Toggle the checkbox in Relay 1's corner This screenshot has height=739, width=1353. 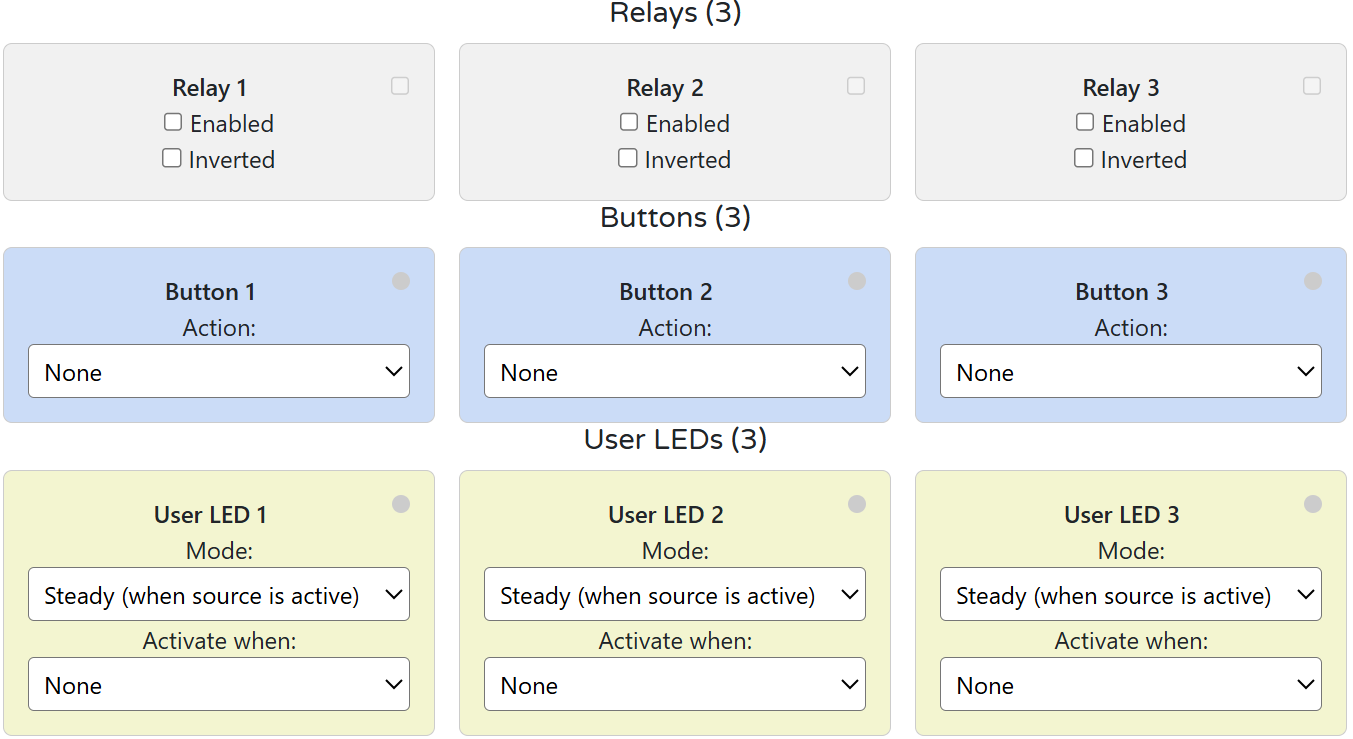[400, 86]
